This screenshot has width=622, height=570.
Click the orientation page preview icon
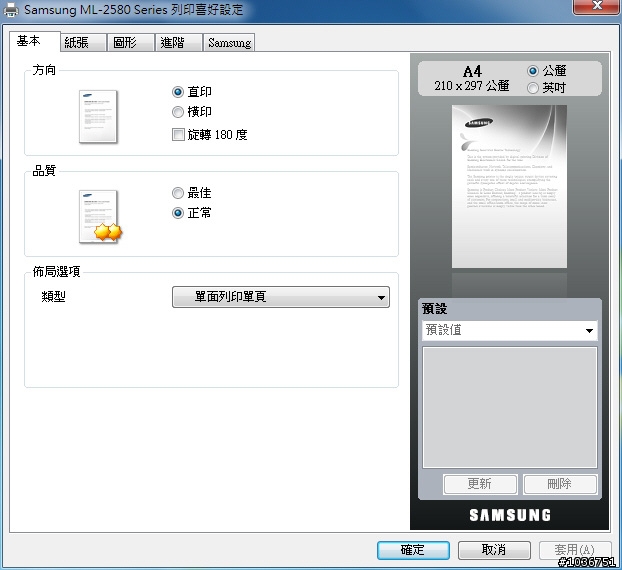(x=98, y=116)
